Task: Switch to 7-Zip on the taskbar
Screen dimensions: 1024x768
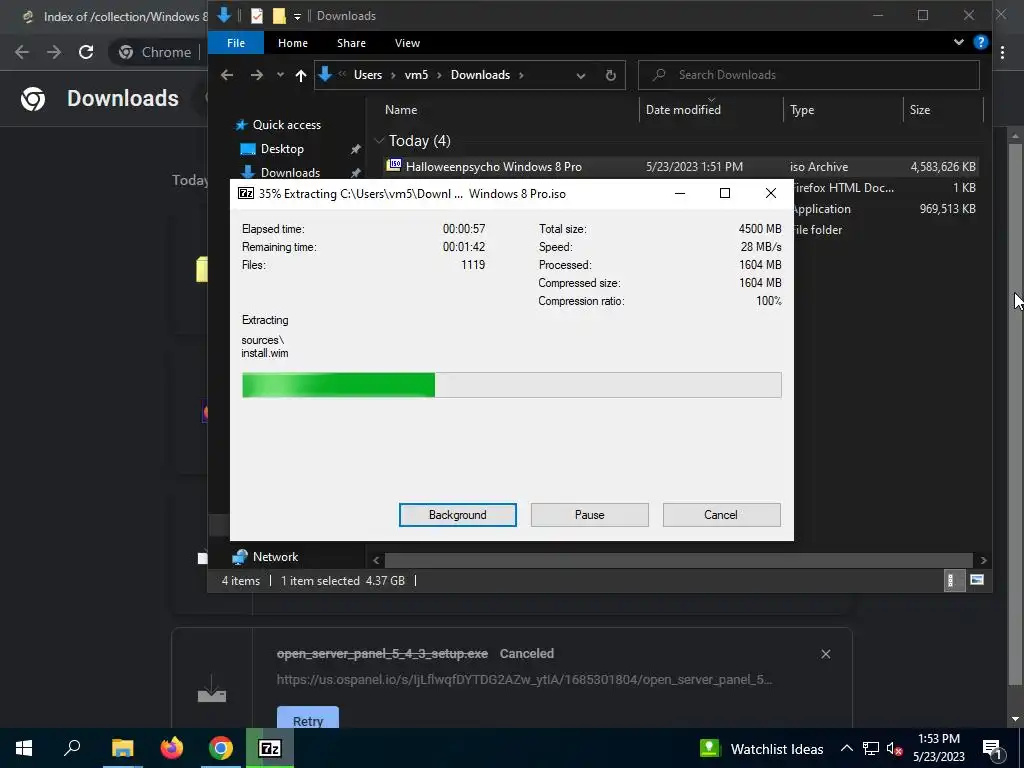Action: tap(270, 748)
